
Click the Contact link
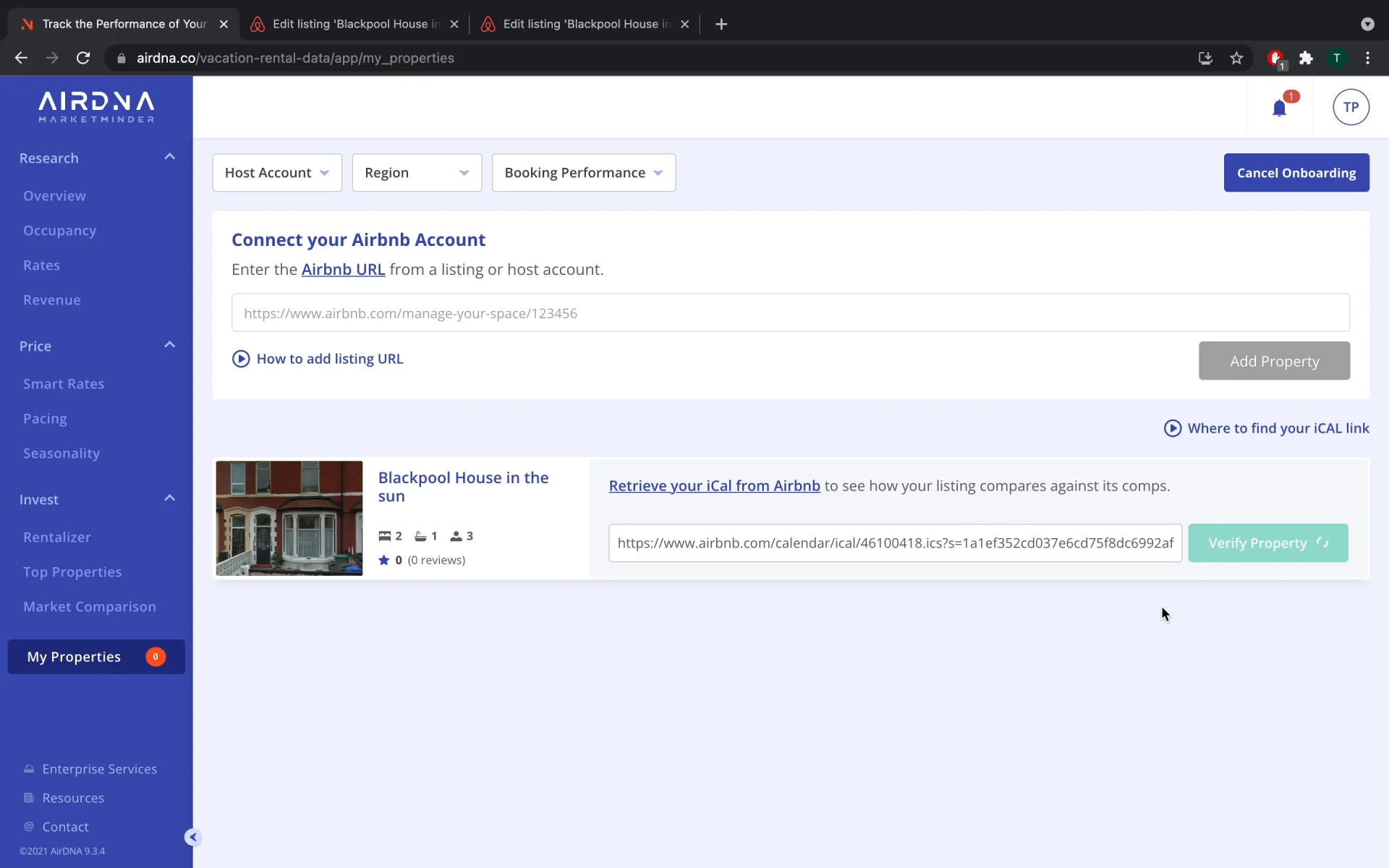click(x=65, y=827)
